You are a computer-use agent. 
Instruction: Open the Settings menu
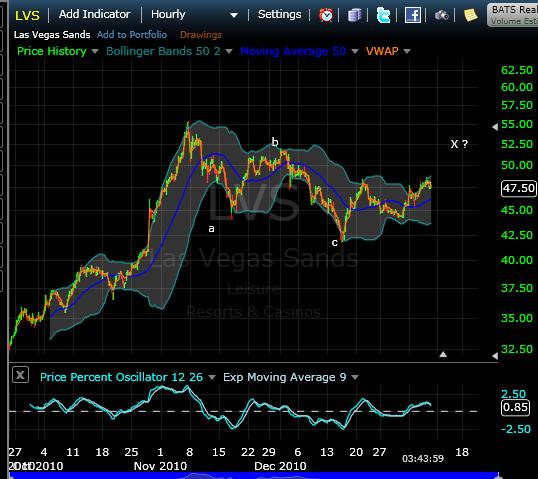pyautogui.click(x=279, y=14)
